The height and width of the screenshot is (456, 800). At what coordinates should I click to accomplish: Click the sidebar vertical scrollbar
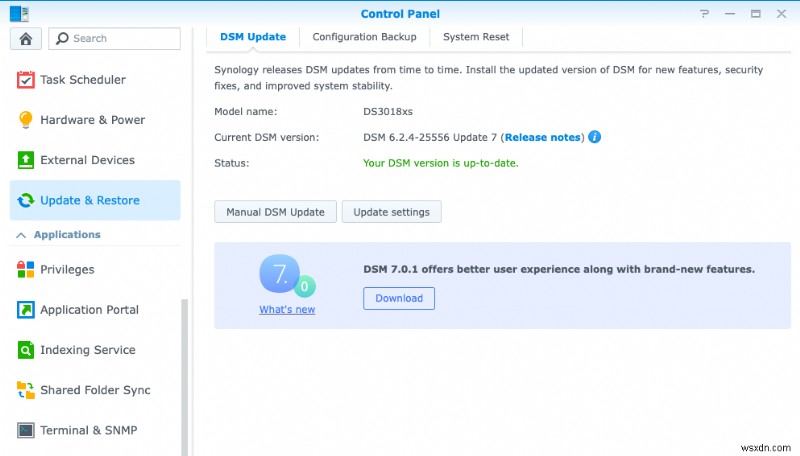click(185, 376)
